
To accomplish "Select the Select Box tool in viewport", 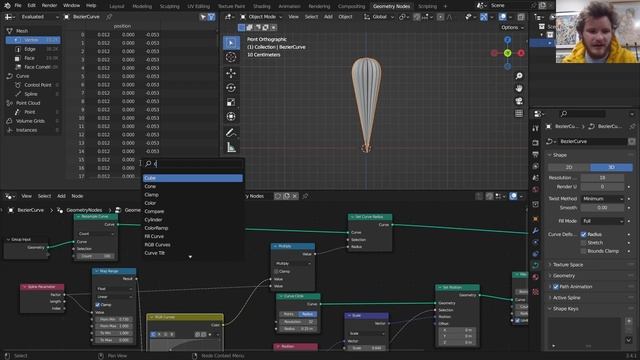I will tap(231, 43).
